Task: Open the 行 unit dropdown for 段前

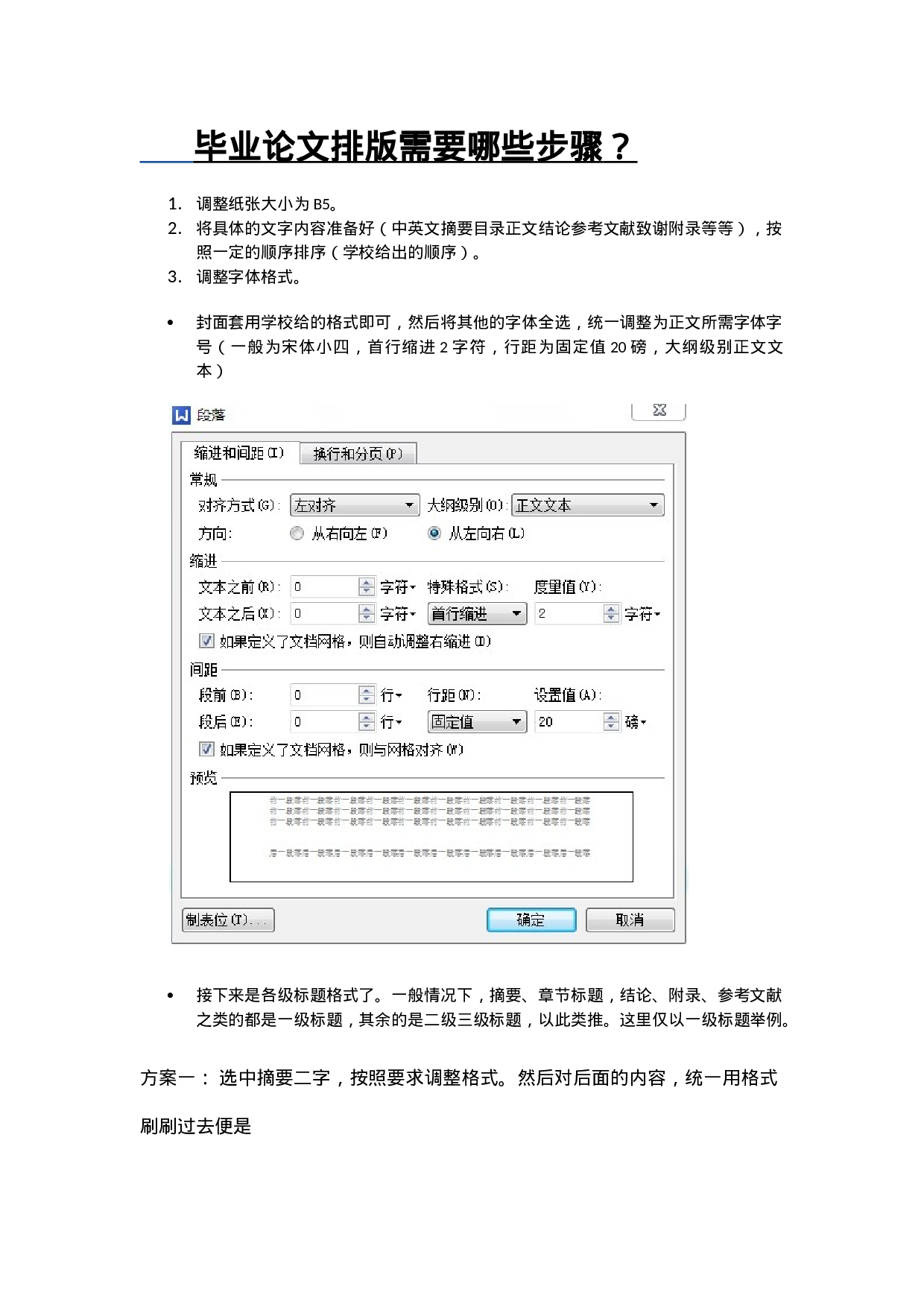Action: (x=391, y=695)
